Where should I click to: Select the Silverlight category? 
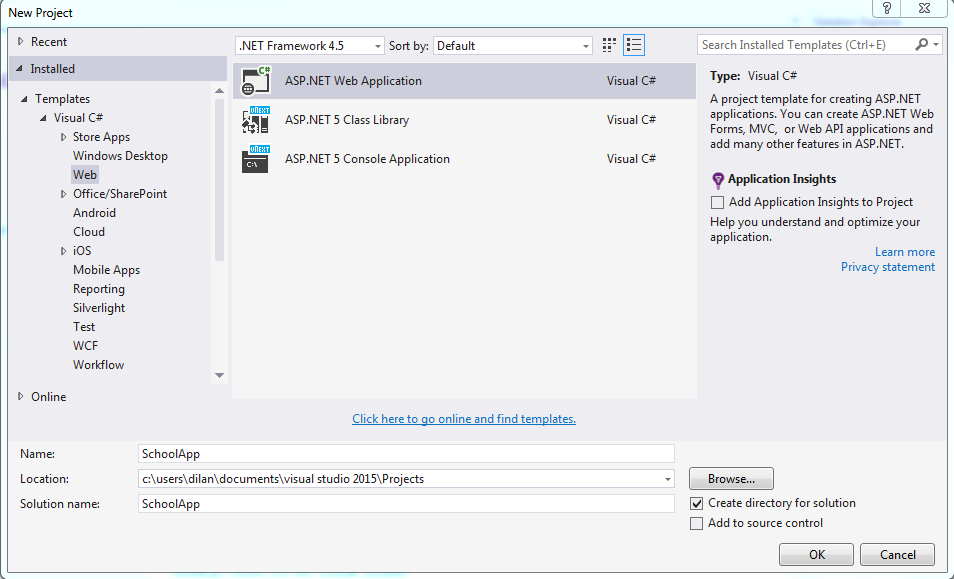(x=99, y=308)
